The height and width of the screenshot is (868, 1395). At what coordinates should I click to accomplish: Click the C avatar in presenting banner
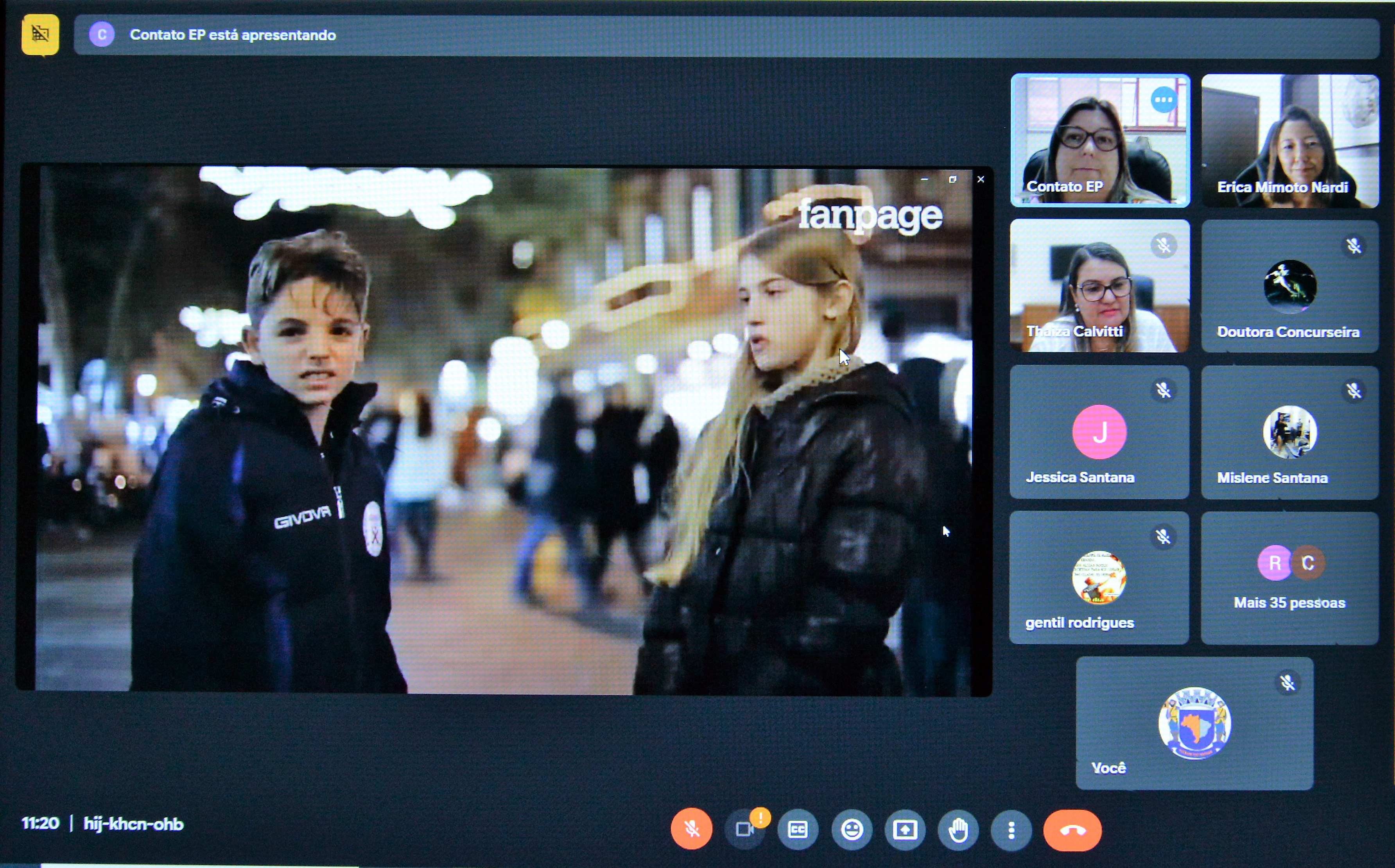(102, 34)
